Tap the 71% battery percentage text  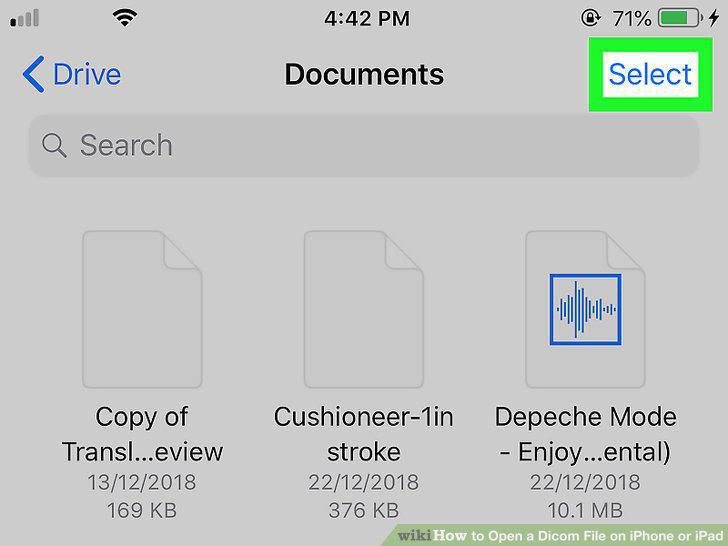click(631, 19)
